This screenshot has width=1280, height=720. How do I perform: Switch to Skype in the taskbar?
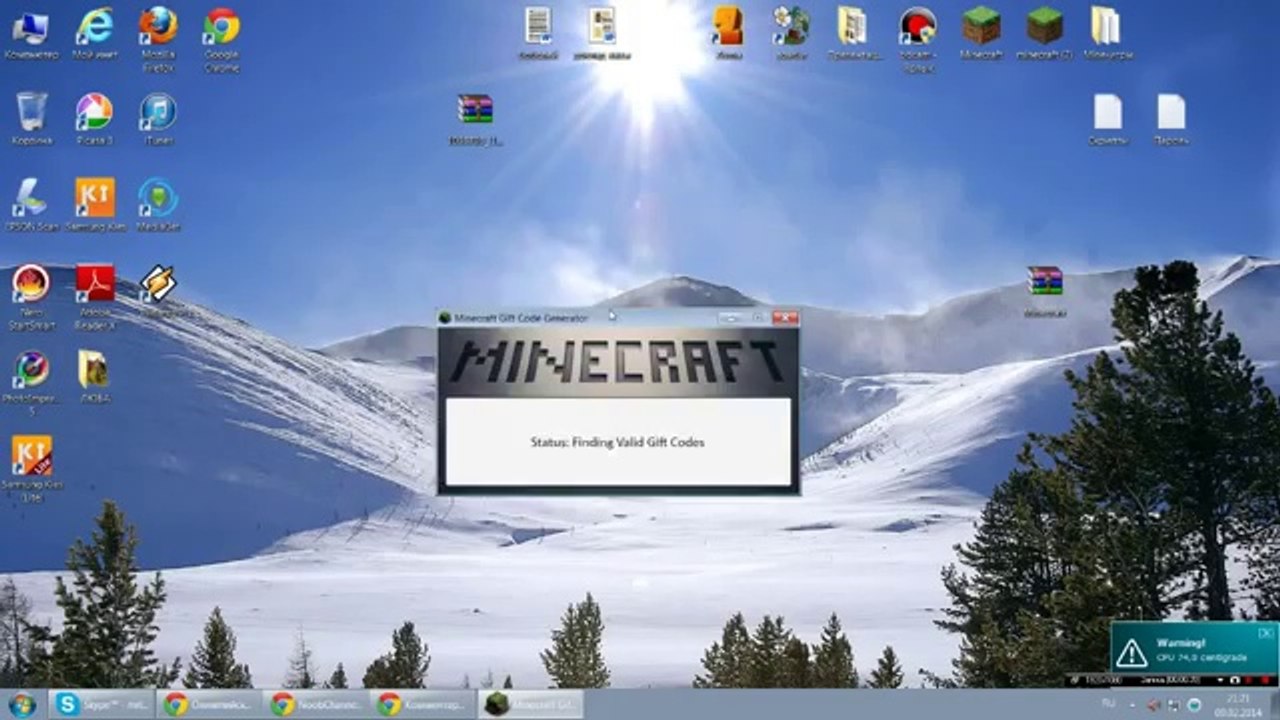(x=103, y=704)
